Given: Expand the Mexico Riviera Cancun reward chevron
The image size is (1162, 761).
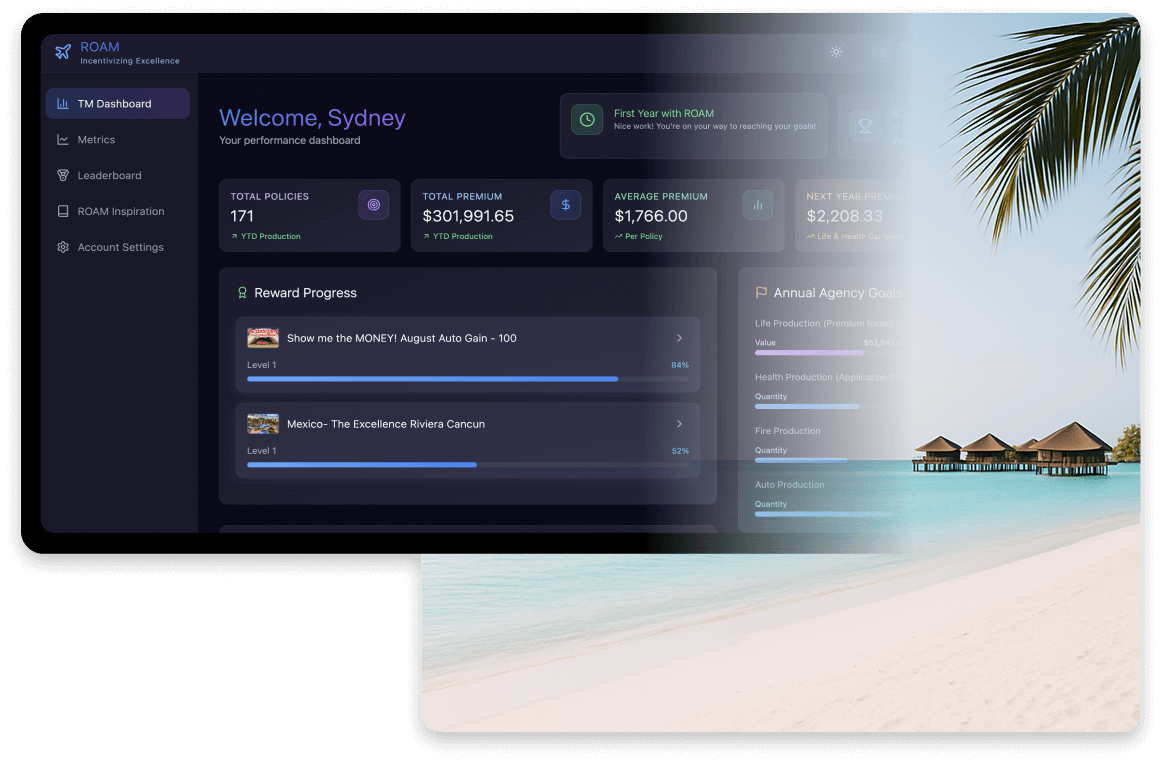Looking at the screenshot, I should click(x=679, y=424).
